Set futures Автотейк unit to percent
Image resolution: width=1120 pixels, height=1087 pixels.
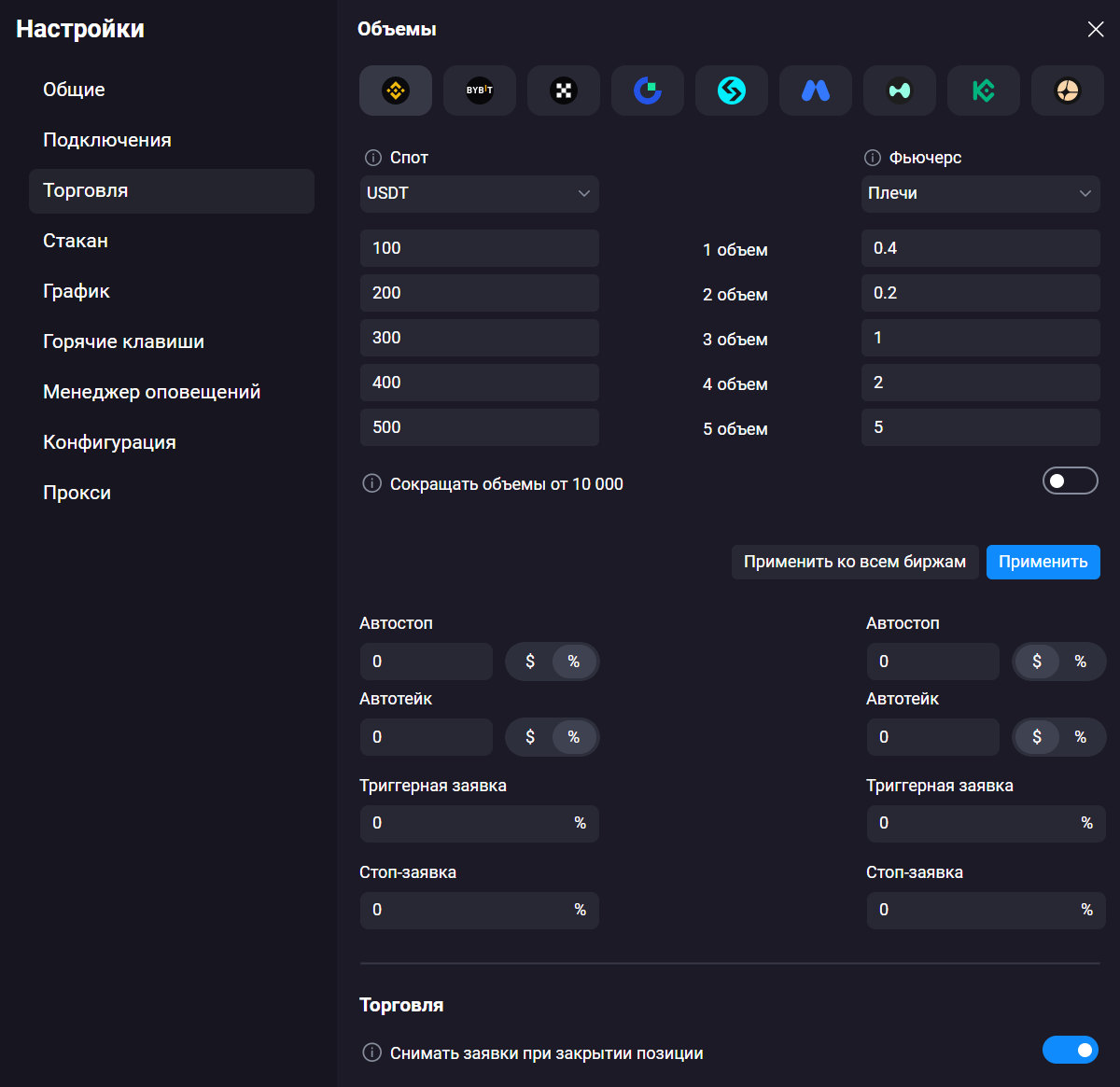coord(1081,737)
